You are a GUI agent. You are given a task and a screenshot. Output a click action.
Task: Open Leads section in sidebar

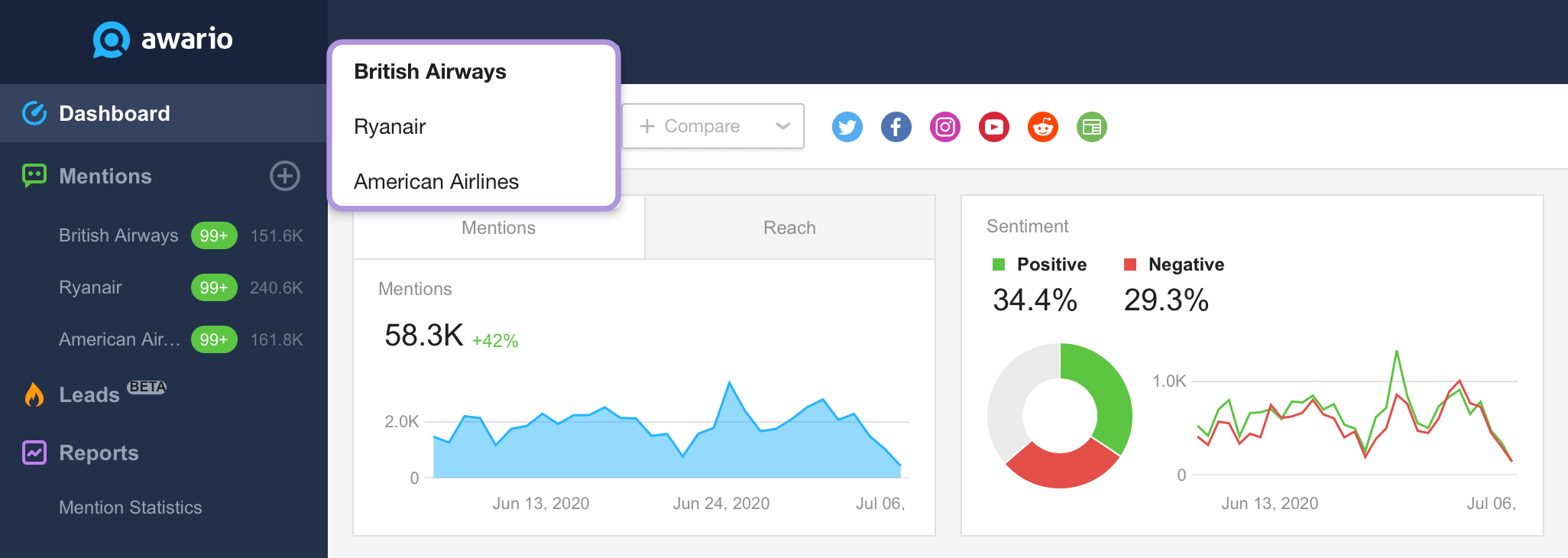pyautogui.click(x=89, y=395)
